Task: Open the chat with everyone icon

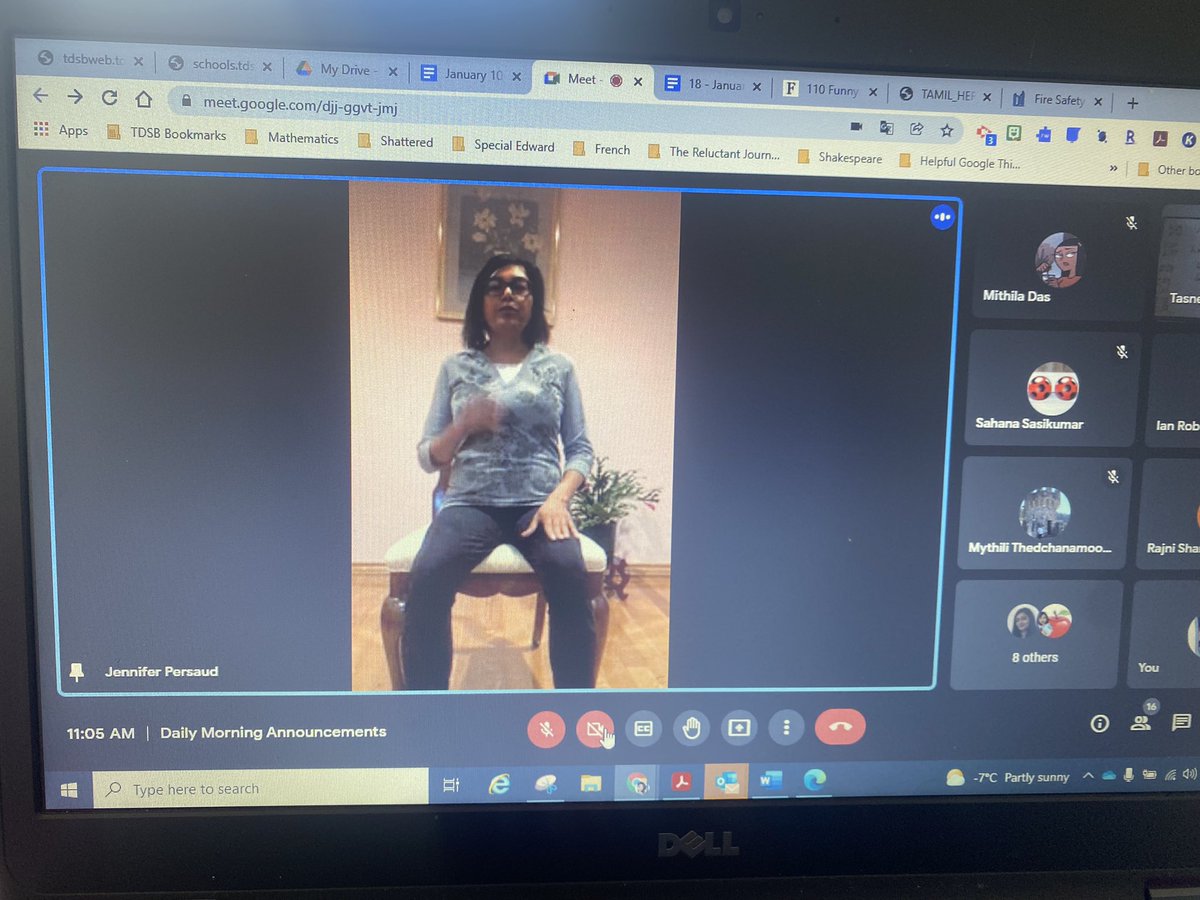Action: [x=1182, y=722]
